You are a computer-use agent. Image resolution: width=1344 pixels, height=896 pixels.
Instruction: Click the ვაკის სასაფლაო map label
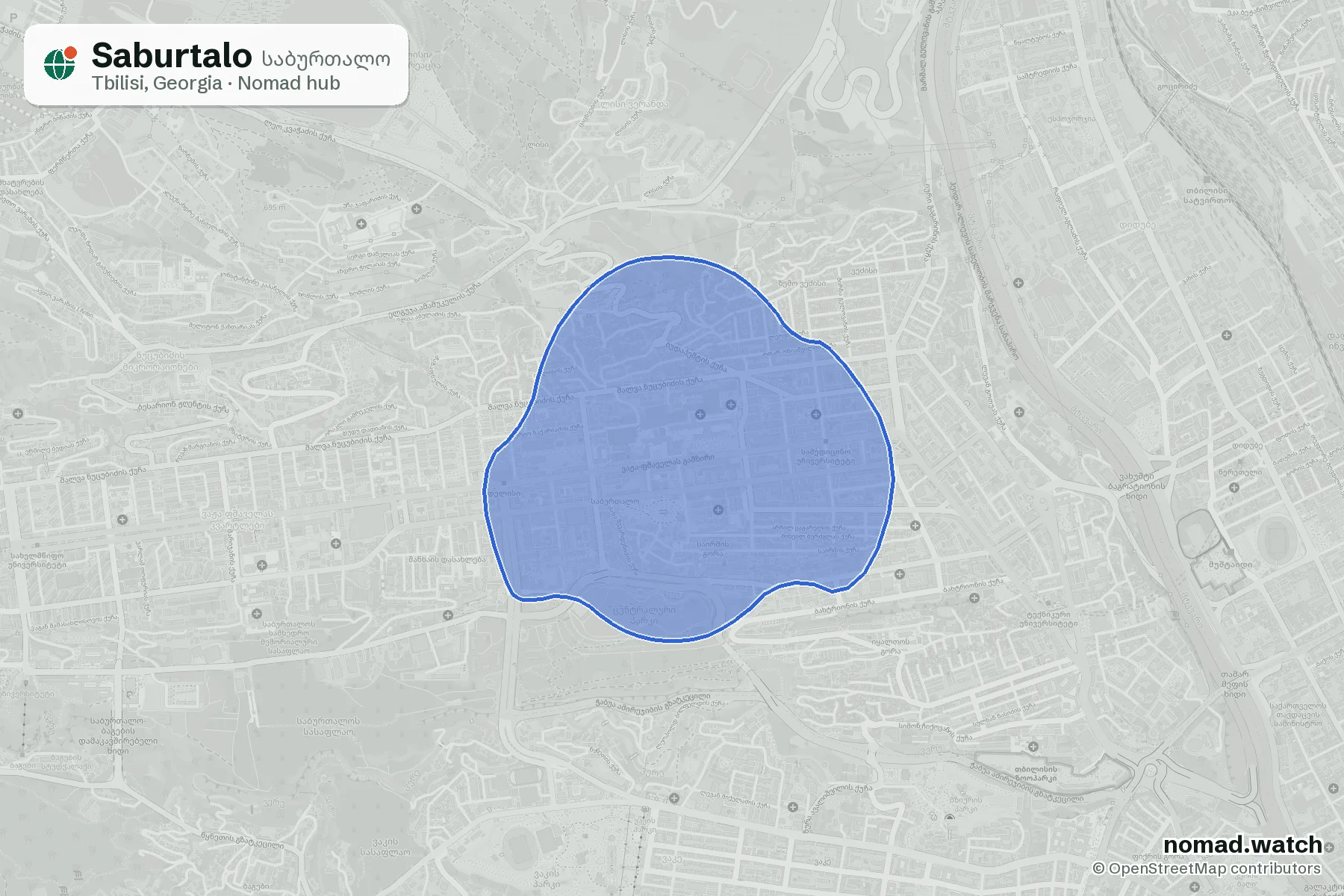click(385, 847)
